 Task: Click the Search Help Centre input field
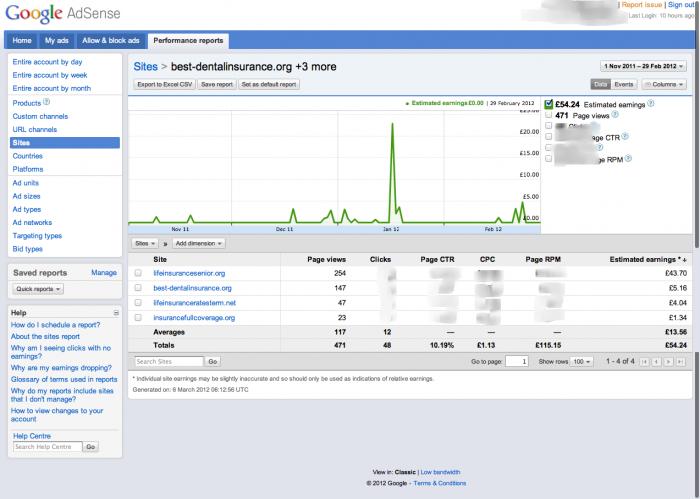pos(48,447)
